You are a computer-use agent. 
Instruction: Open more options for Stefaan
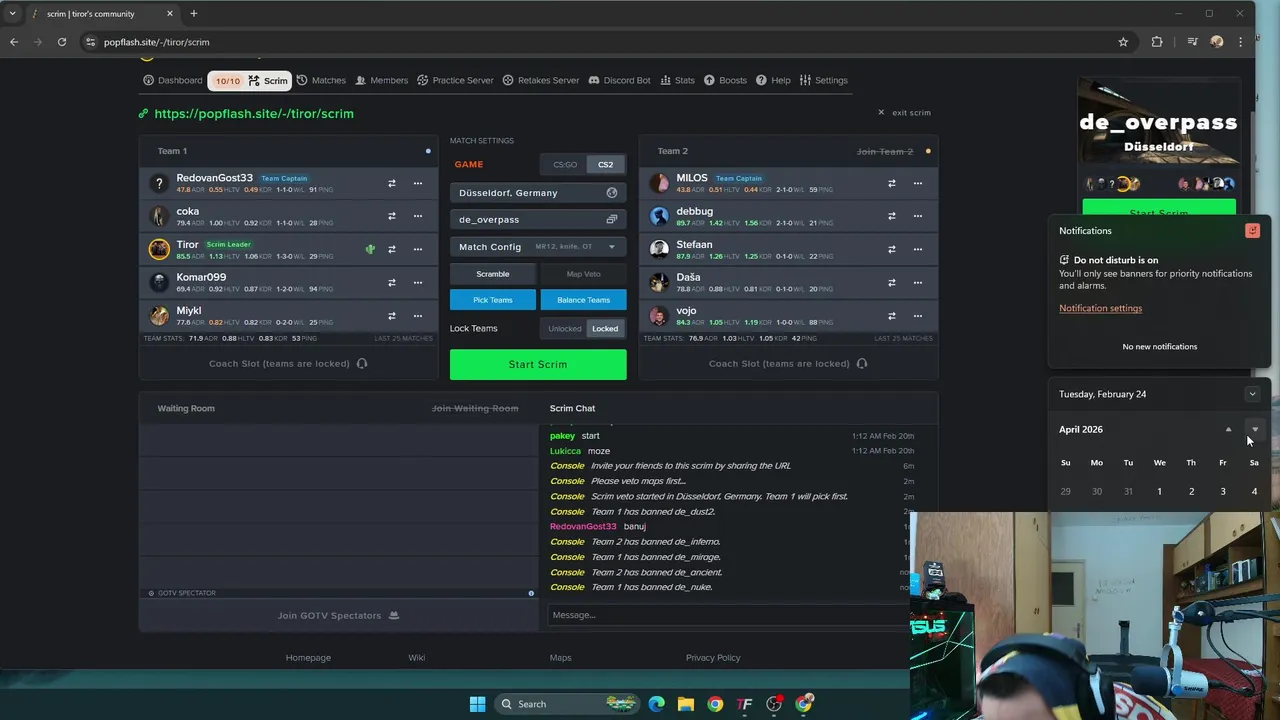(918, 249)
